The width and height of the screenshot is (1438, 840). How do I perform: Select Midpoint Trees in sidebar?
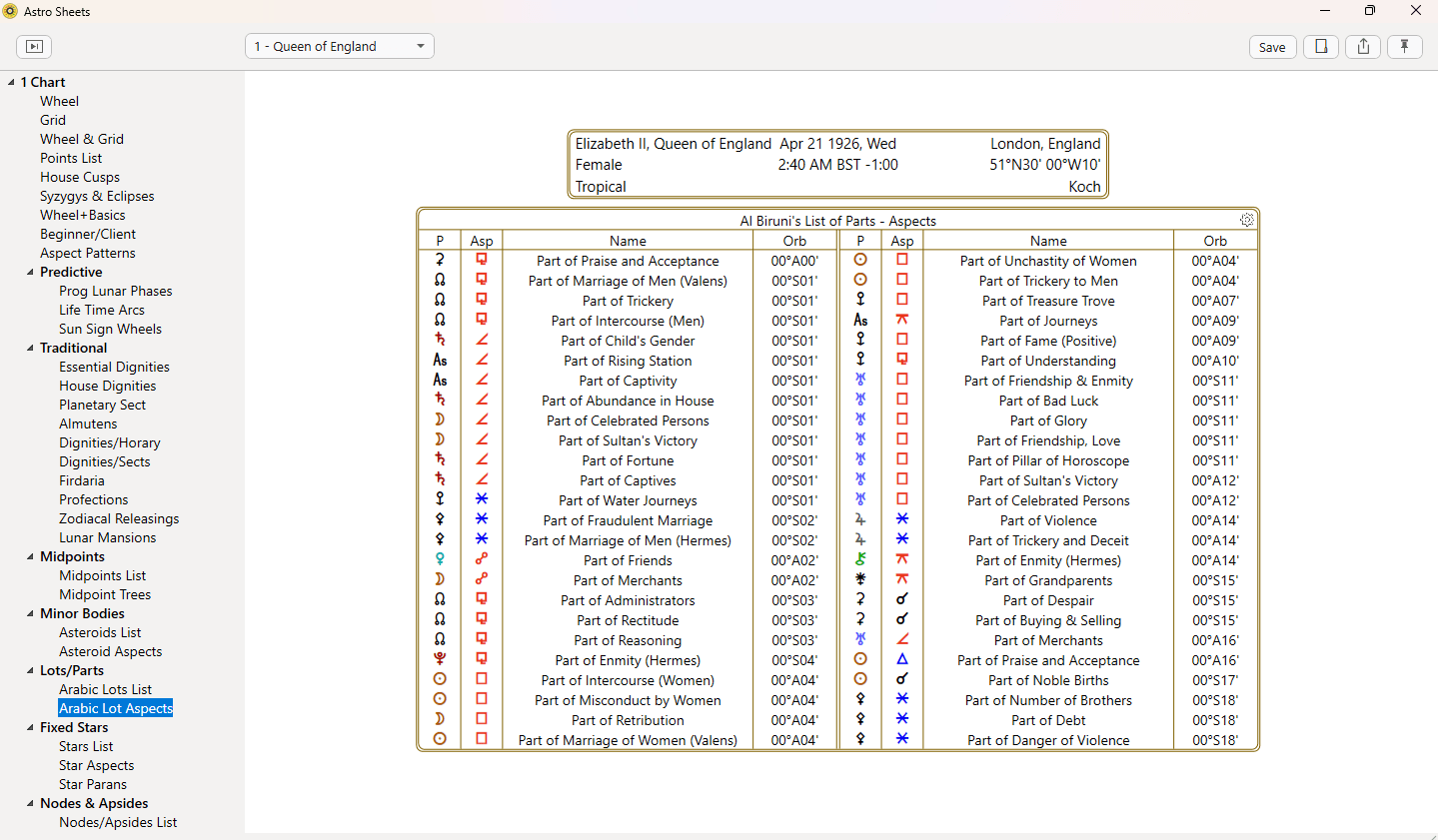tap(105, 594)
